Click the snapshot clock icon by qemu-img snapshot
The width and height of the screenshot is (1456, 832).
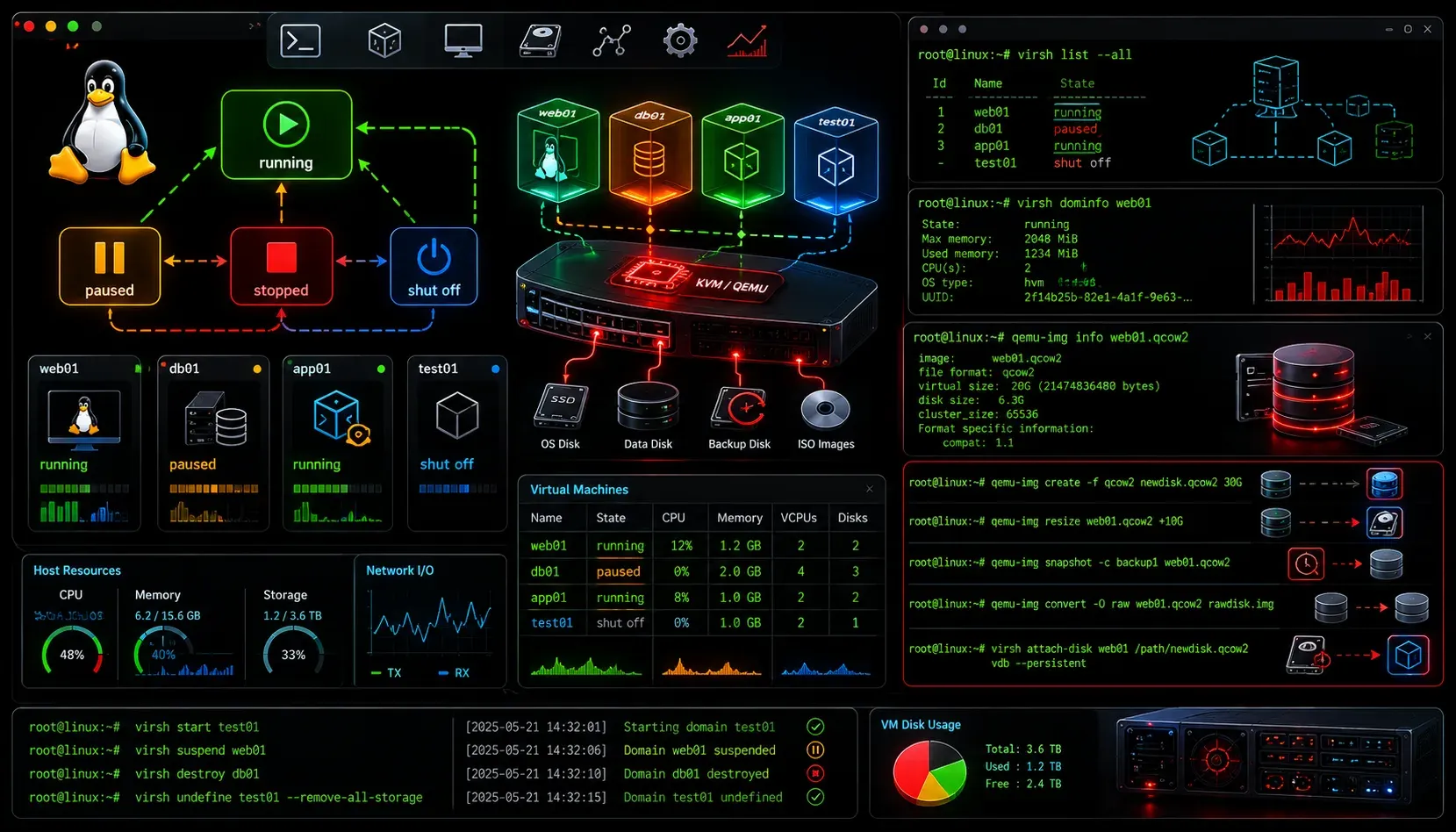(x=1306, y=563)
